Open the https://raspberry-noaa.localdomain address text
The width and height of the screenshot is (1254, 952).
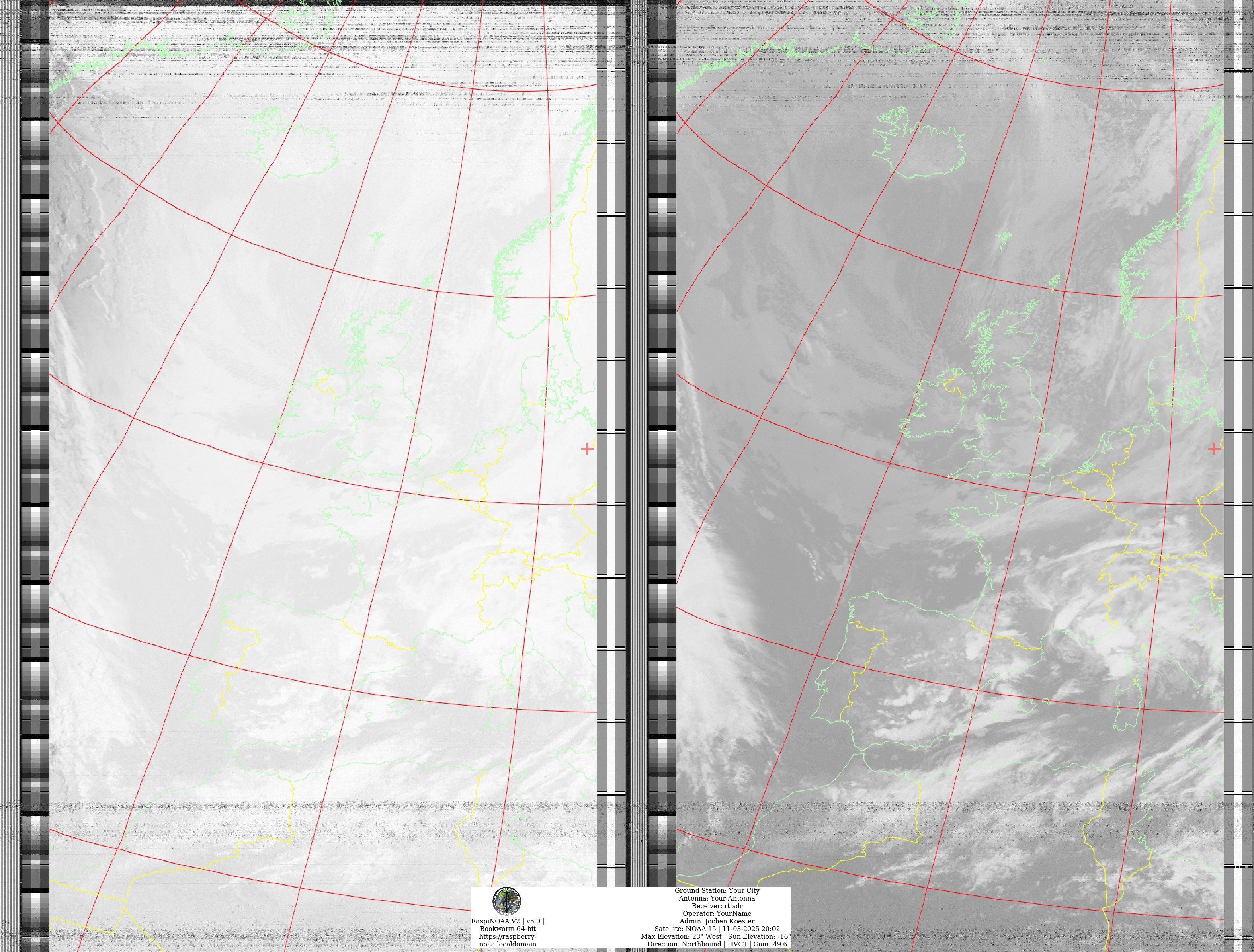(x=507, y=940)
